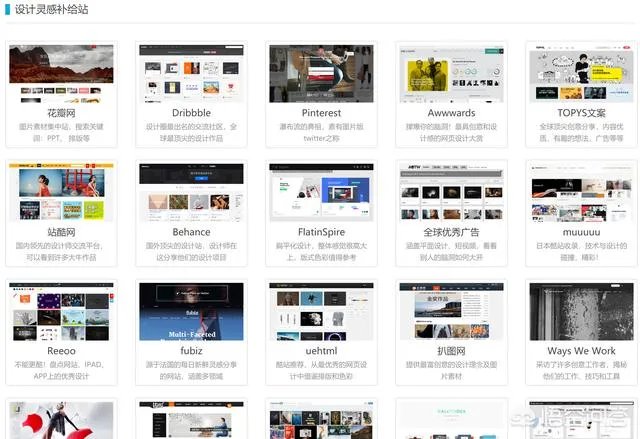Open the Pinterest preview image
Viewport: 640px width, 439px height.
320,73
